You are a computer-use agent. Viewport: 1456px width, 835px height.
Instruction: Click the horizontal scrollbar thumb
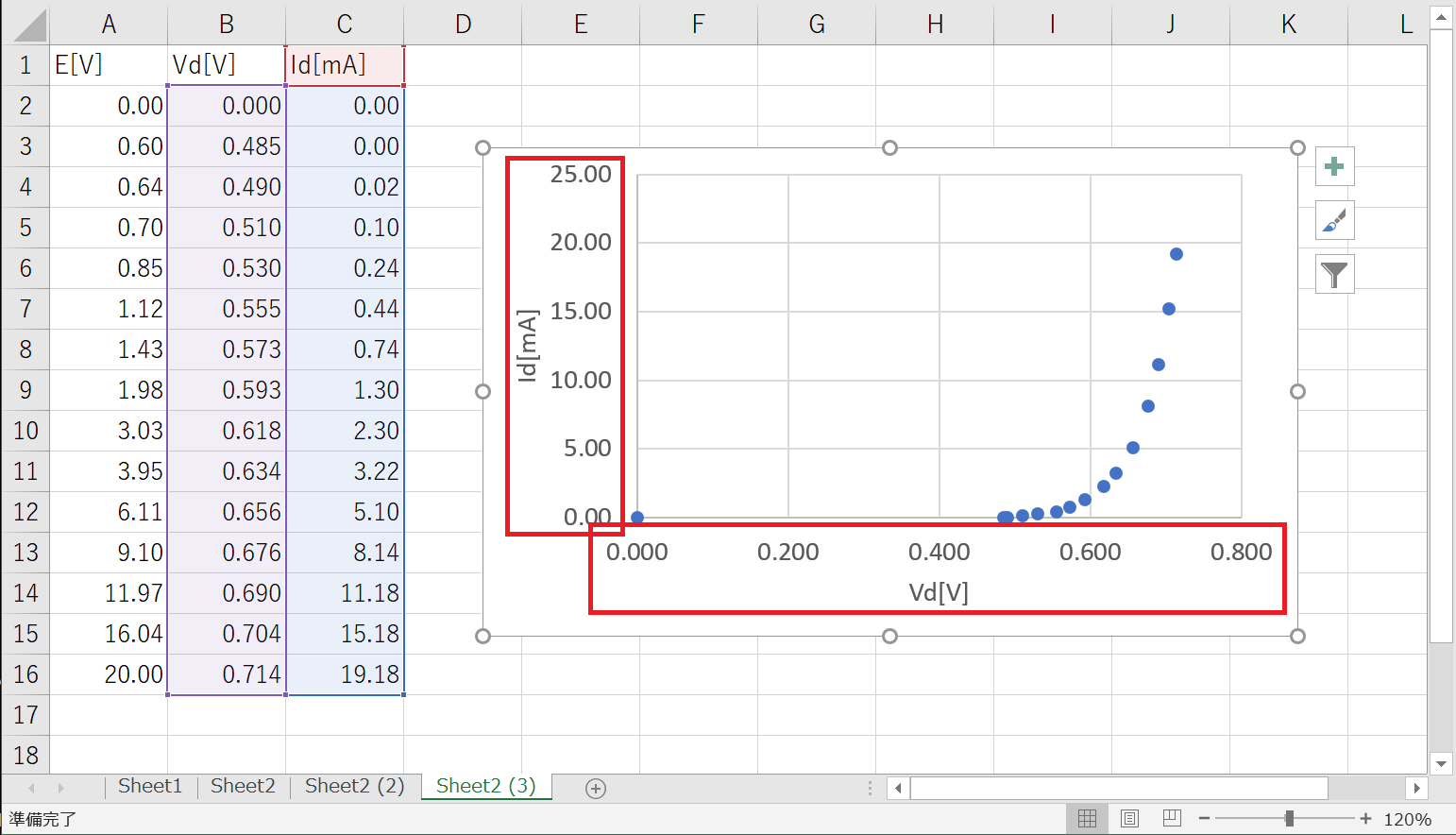coord(1119,788)
